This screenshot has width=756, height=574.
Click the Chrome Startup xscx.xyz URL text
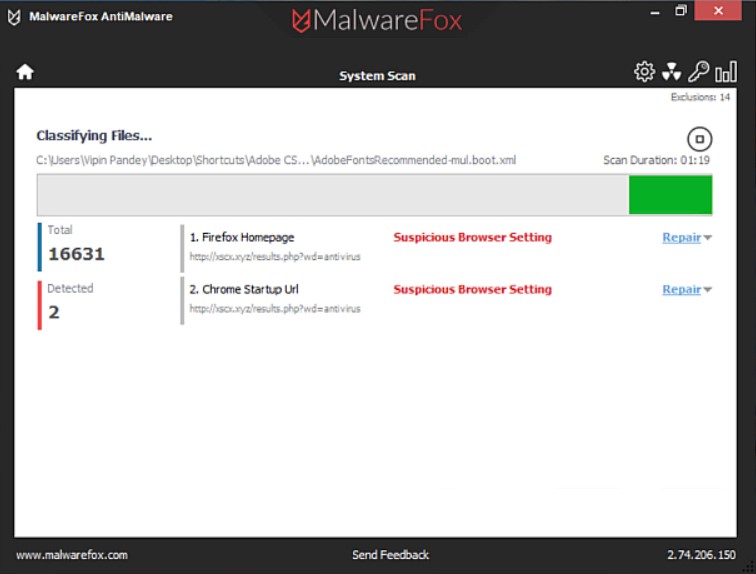pyautogui.click(x=275, y=309)
